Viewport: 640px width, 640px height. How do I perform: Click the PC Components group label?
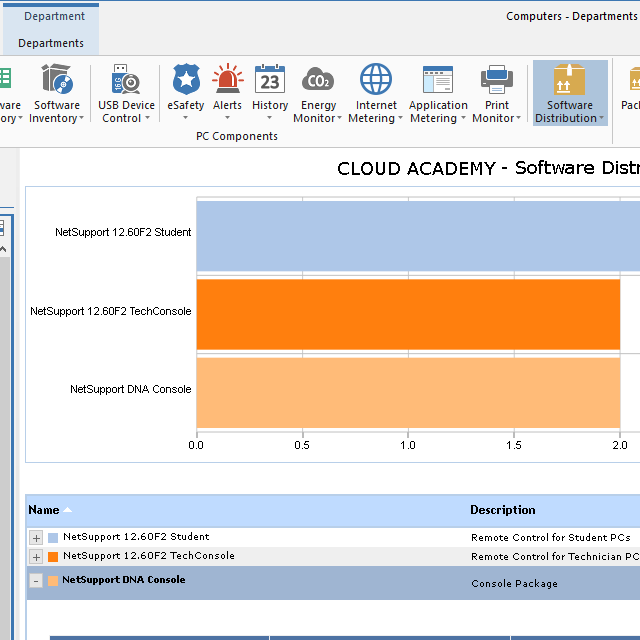(x=237, y=136)
